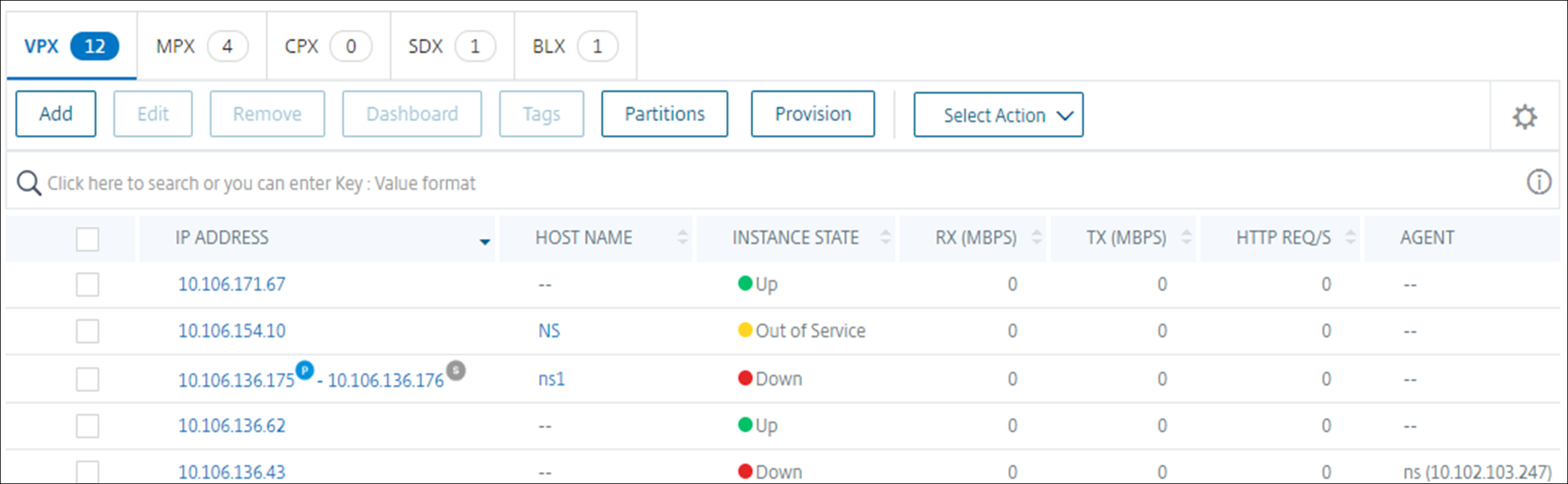Open the Dashboard button
The height and width of the screenshot is (484, 1568).
(412, 114)
